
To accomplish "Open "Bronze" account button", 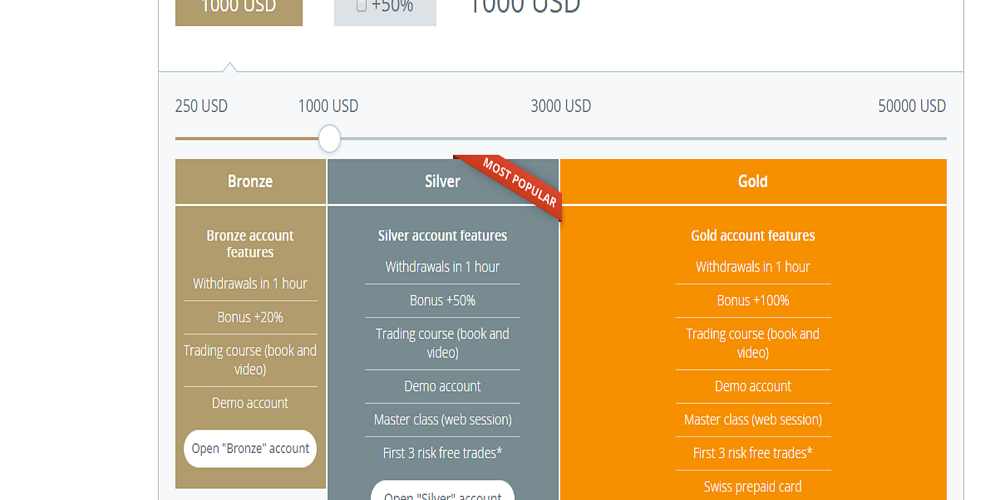I will [250, 448].
